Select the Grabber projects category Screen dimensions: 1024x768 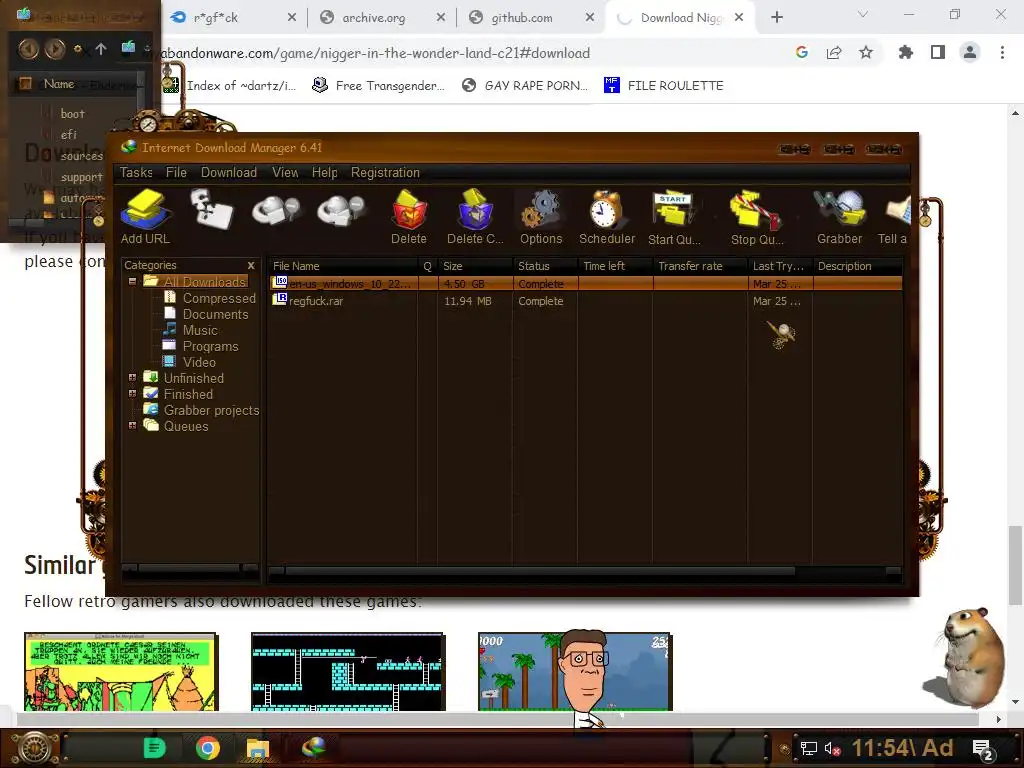pos(211,410)
